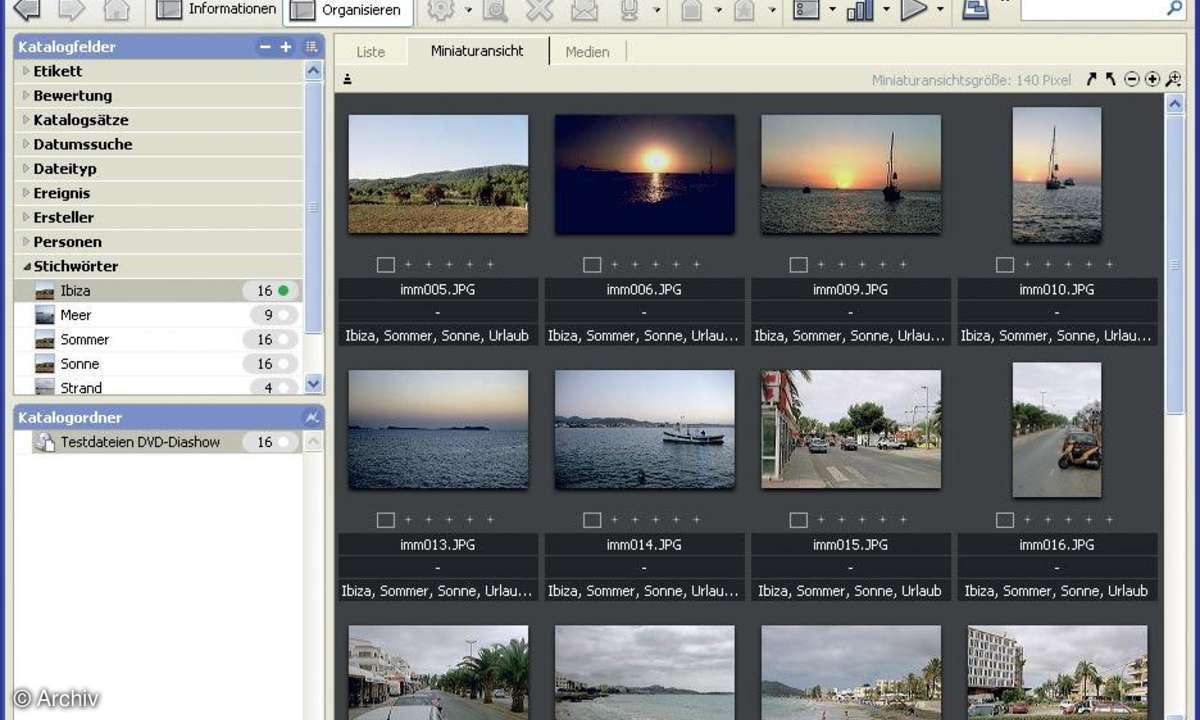Click the home icon beside the forward arrow

(x=117, y=10)
